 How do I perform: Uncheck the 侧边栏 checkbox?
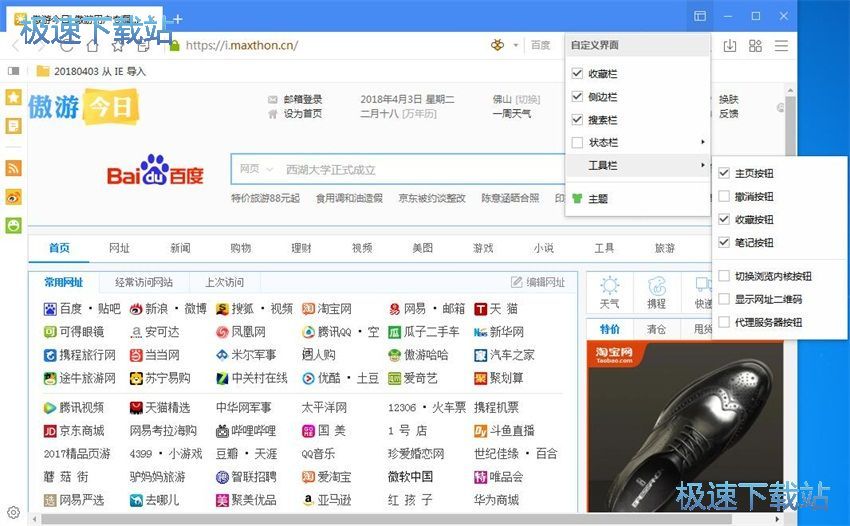[577, 97]
